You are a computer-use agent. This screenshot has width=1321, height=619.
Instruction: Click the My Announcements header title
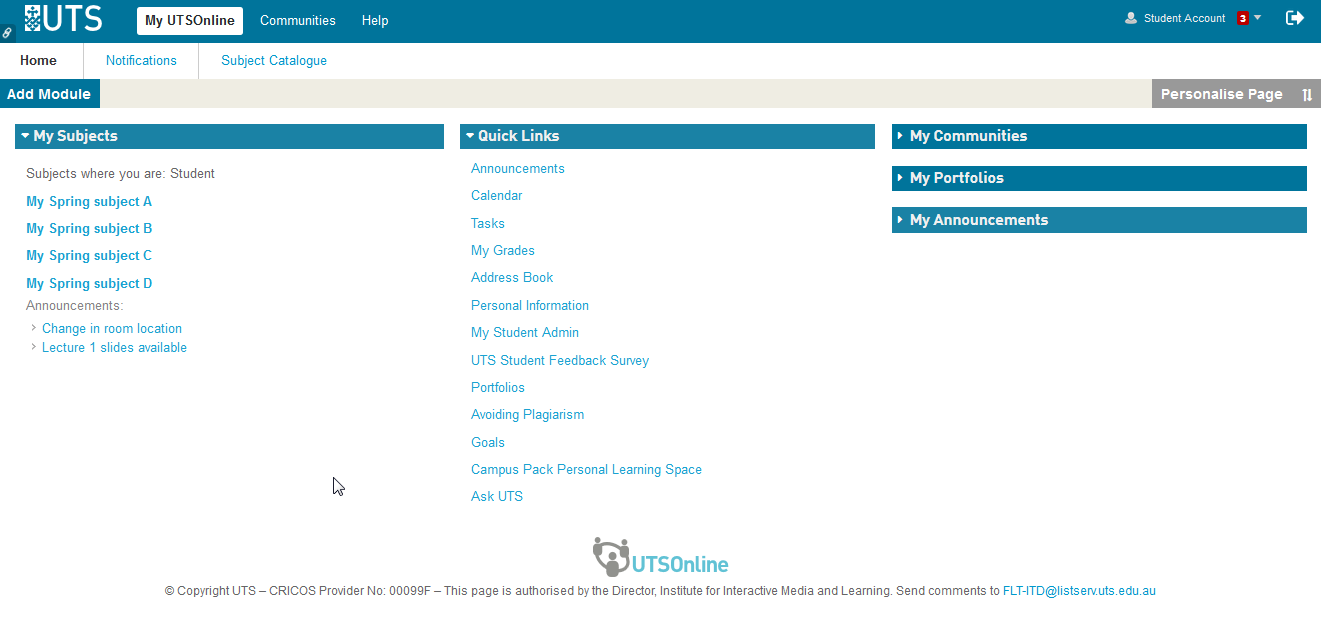point(979,220)
